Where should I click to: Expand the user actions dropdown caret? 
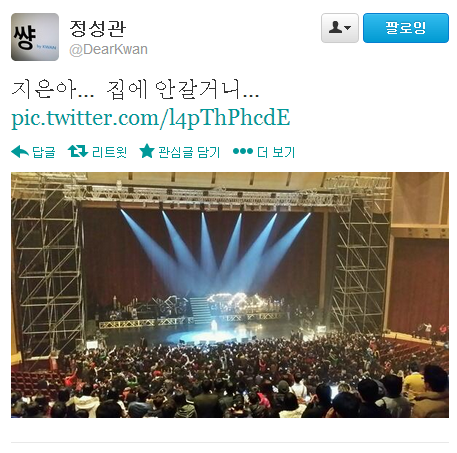click(x=347, y=28)
